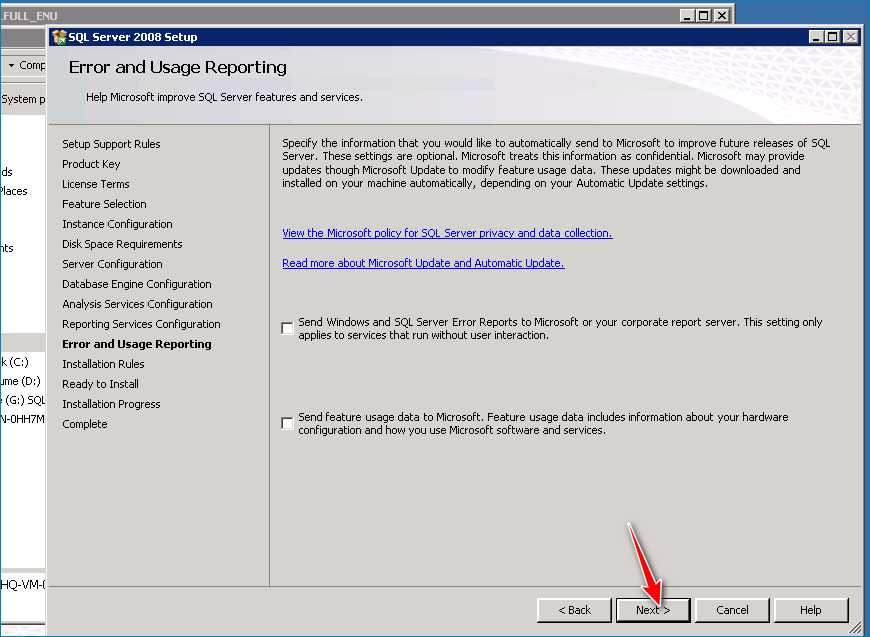Click the Next button
Image resolution: width=870 pixels, height=637 pixels.
coord(653,610)
